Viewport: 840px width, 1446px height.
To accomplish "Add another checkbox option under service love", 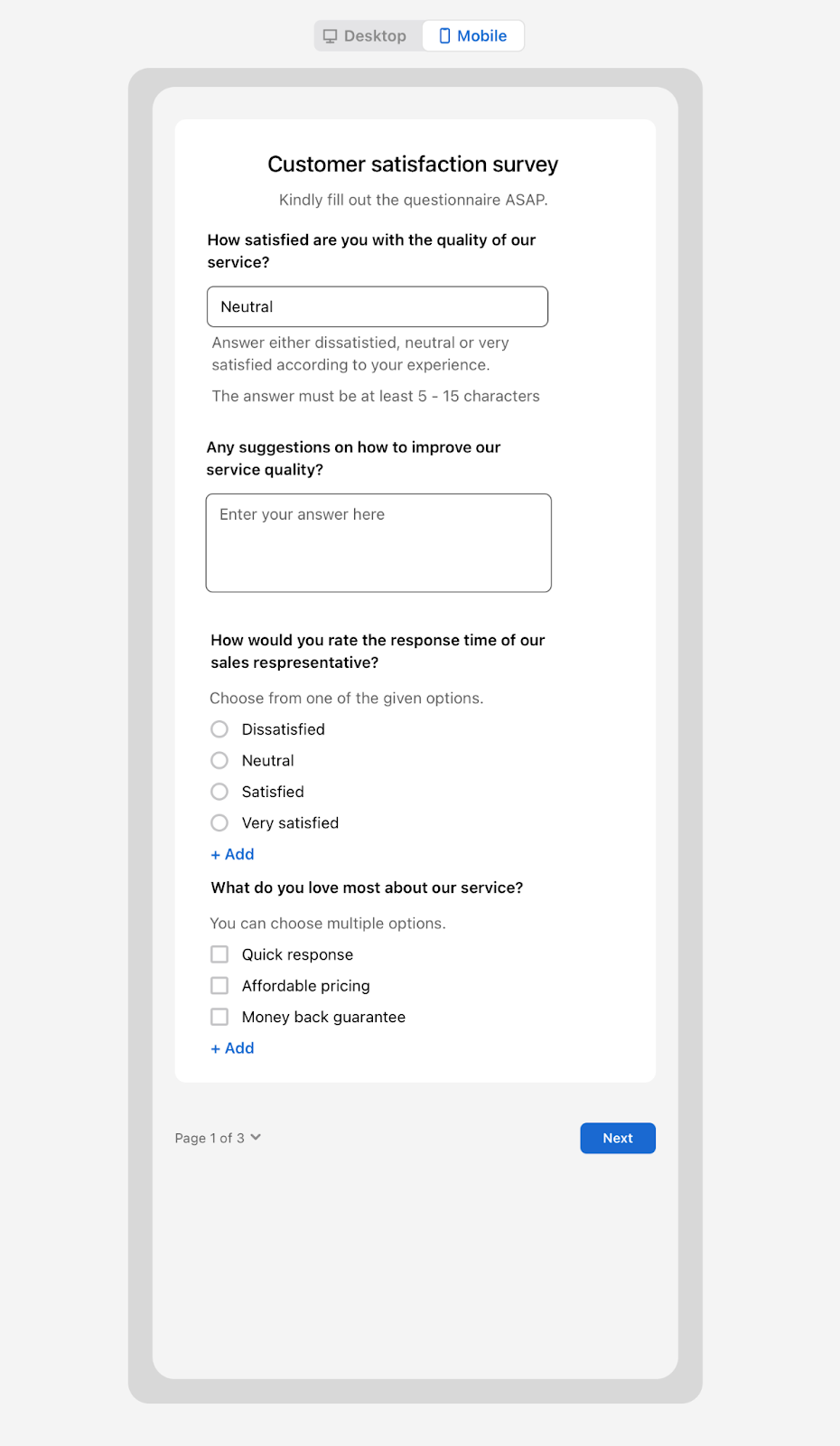I will coord(232,1048).
